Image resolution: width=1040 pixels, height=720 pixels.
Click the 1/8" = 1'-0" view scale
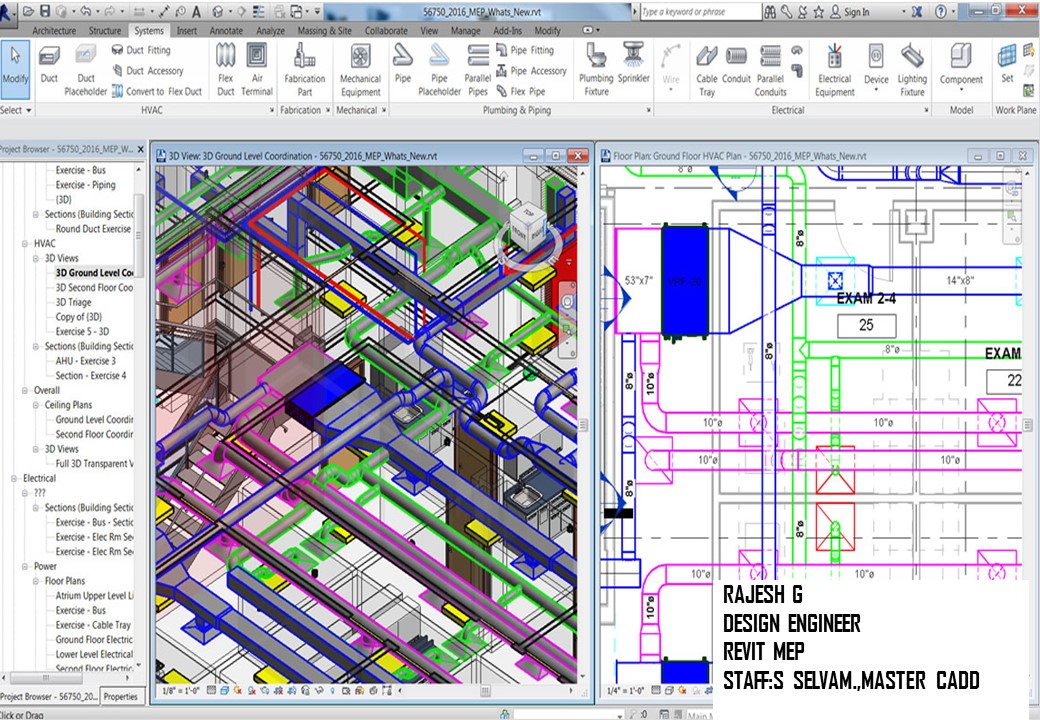coord(182,690)
